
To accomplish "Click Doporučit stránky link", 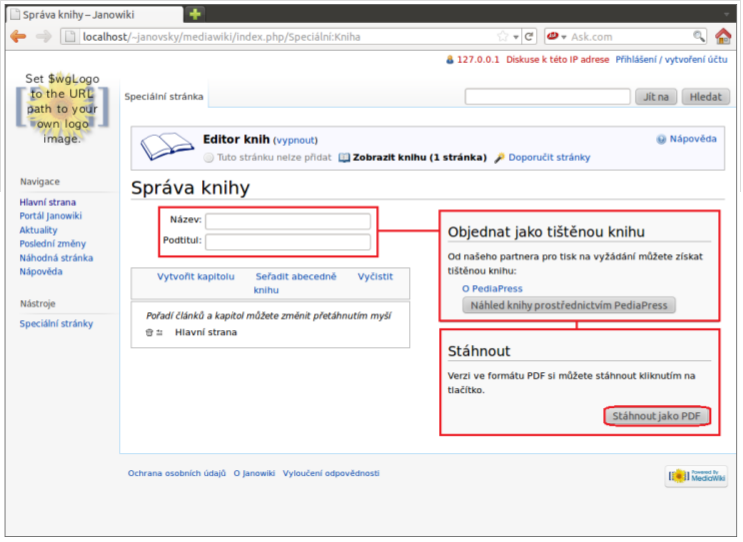I will point(549,158).
